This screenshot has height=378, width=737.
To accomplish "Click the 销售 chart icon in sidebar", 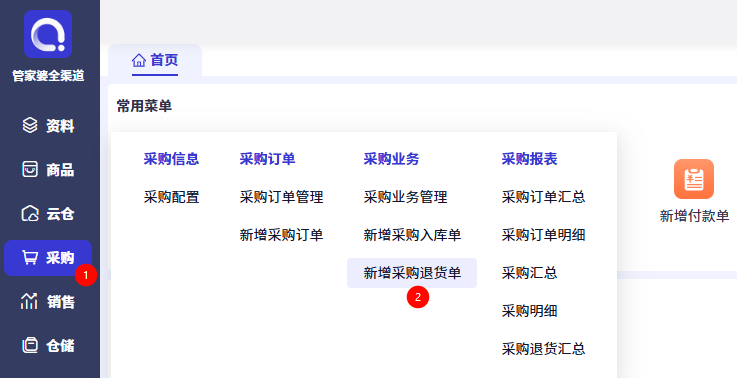I will tap(29, 301).
